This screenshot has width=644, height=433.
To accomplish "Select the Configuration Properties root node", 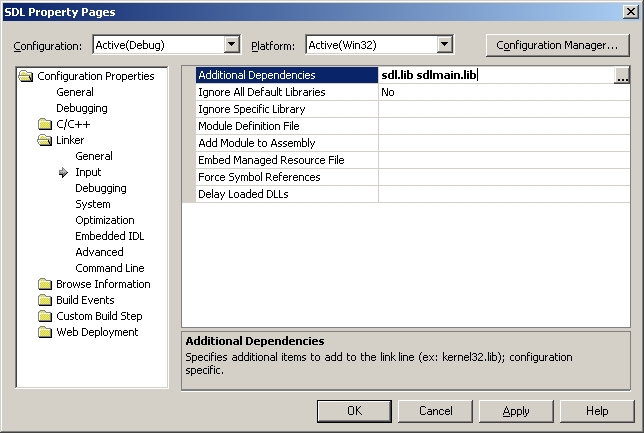I will pyautogui.click(x=96, y=76).
